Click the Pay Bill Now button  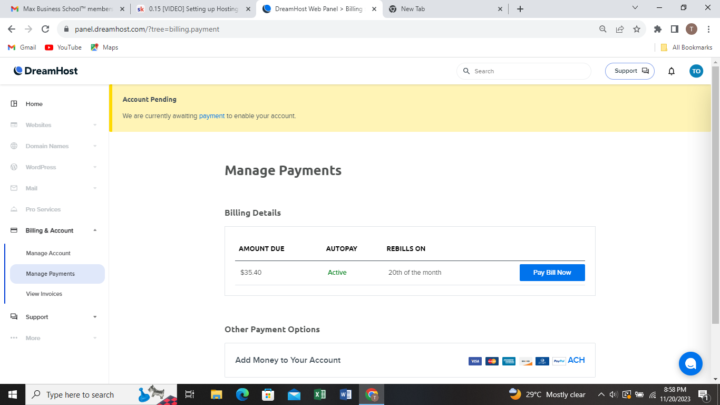click(x=552, y=273)
